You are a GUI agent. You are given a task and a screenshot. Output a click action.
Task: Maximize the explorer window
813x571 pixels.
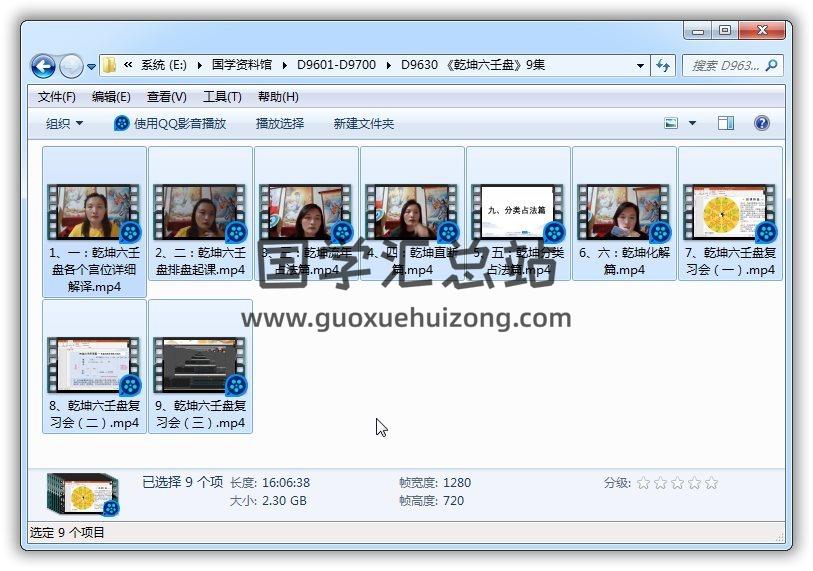725,31
